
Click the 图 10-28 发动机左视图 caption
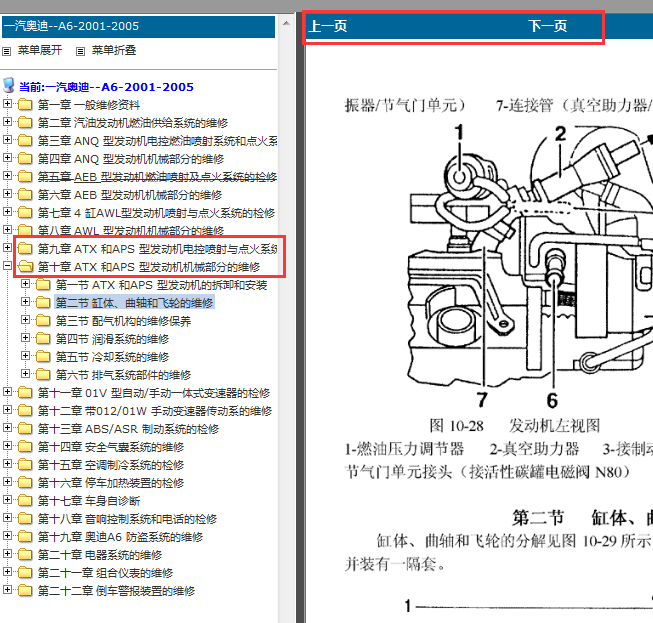[x=515, y=426]
